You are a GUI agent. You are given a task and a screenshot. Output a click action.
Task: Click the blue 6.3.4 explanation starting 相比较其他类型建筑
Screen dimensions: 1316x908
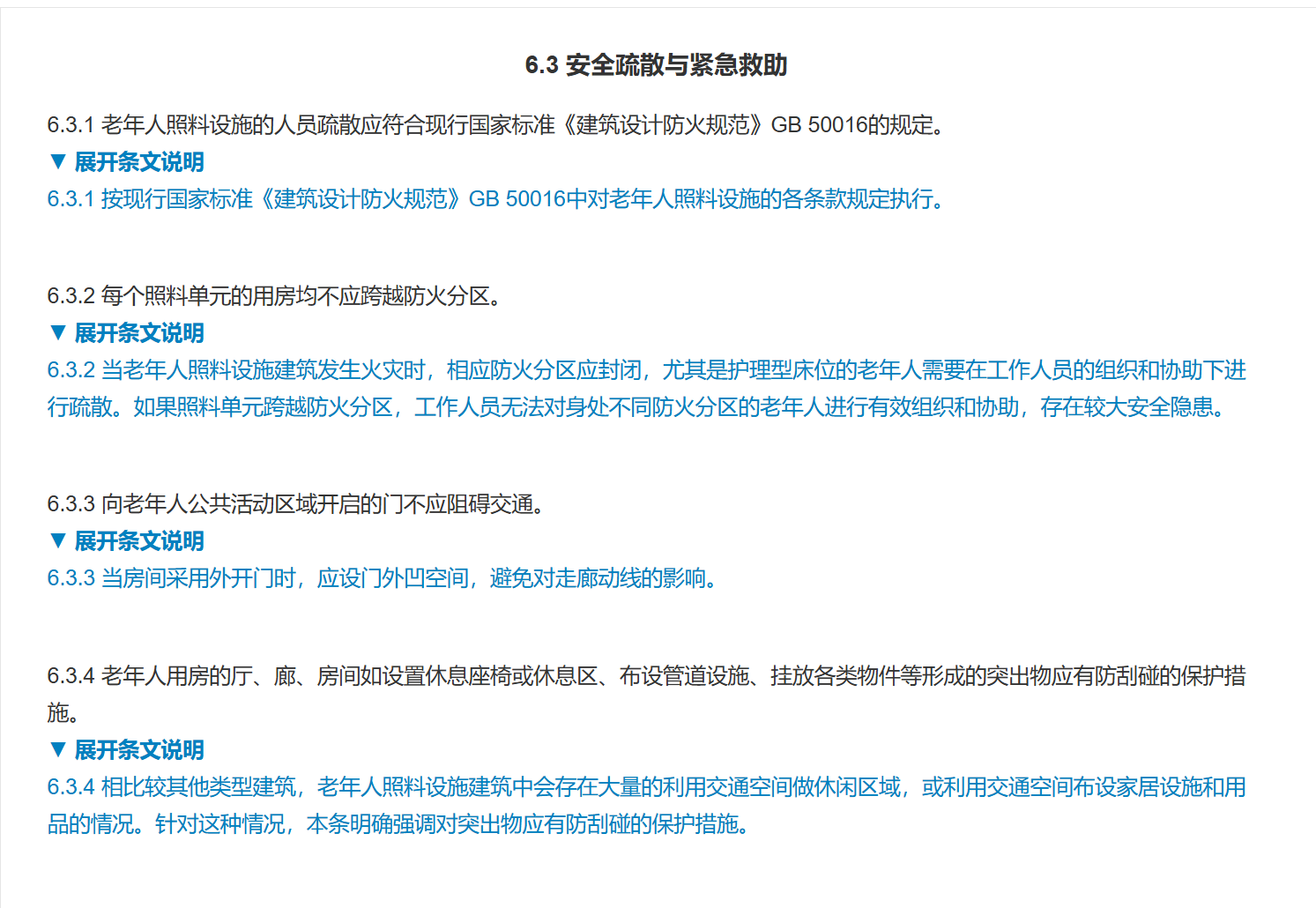(x=646, y=787)
